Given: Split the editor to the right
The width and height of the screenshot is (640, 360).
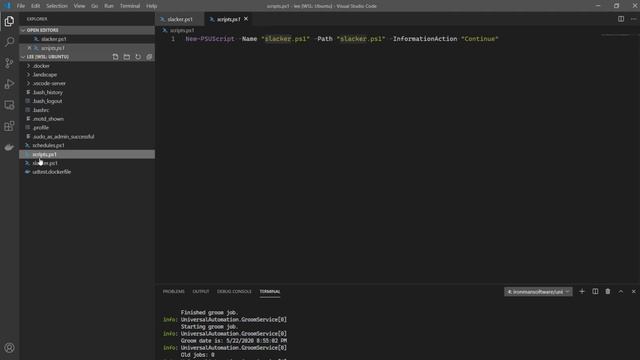Looking at the screenshot, I should coord(621,19).
